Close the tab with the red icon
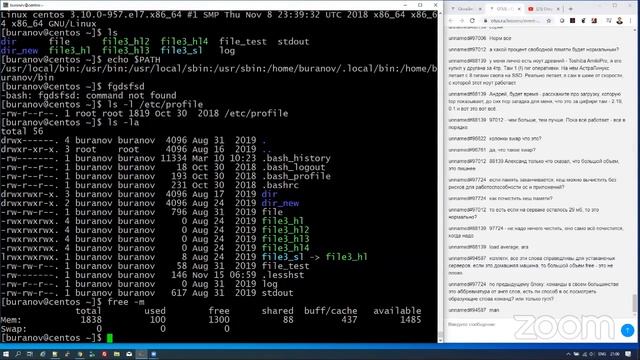This screenshot has height=360, width=640. [558, 9]
